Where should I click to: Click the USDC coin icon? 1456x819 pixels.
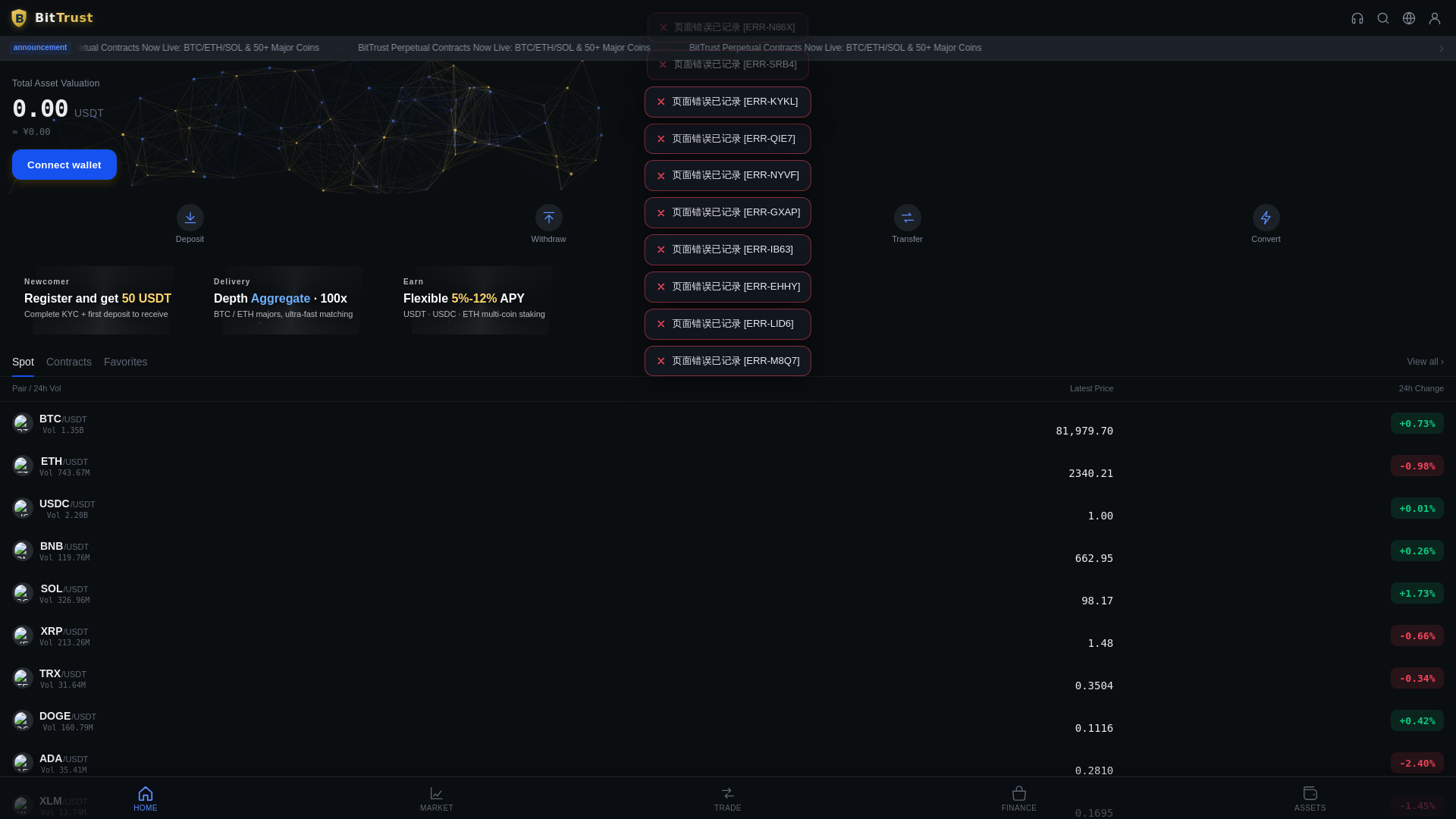click(x=23, y=508)
